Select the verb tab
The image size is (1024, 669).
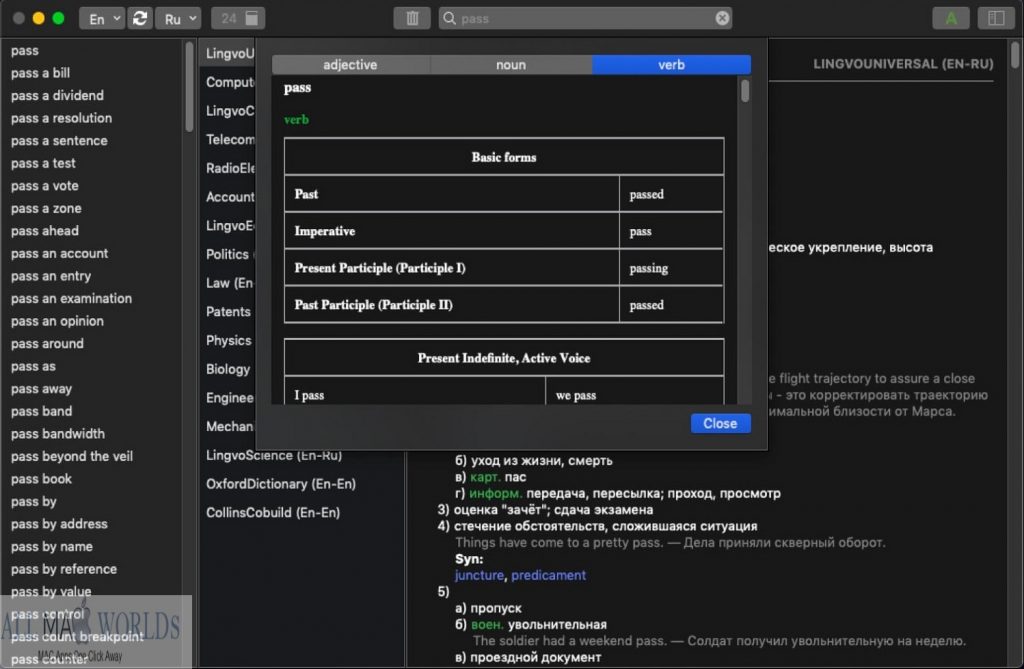(671, 65)
